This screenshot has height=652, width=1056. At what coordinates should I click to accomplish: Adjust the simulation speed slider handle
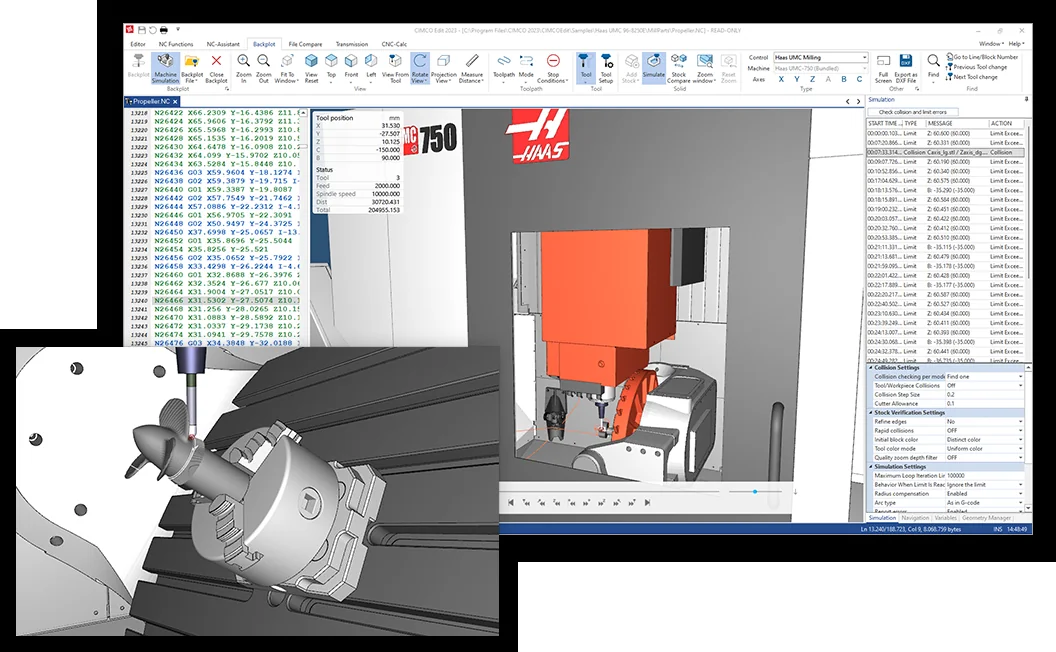point(755,492)
